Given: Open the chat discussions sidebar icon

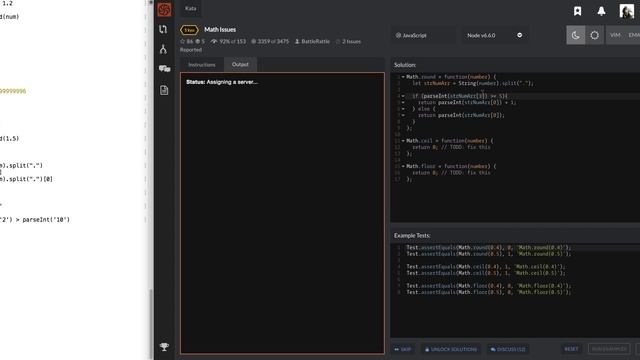Looking at the screenshot, I should point(164,69).
